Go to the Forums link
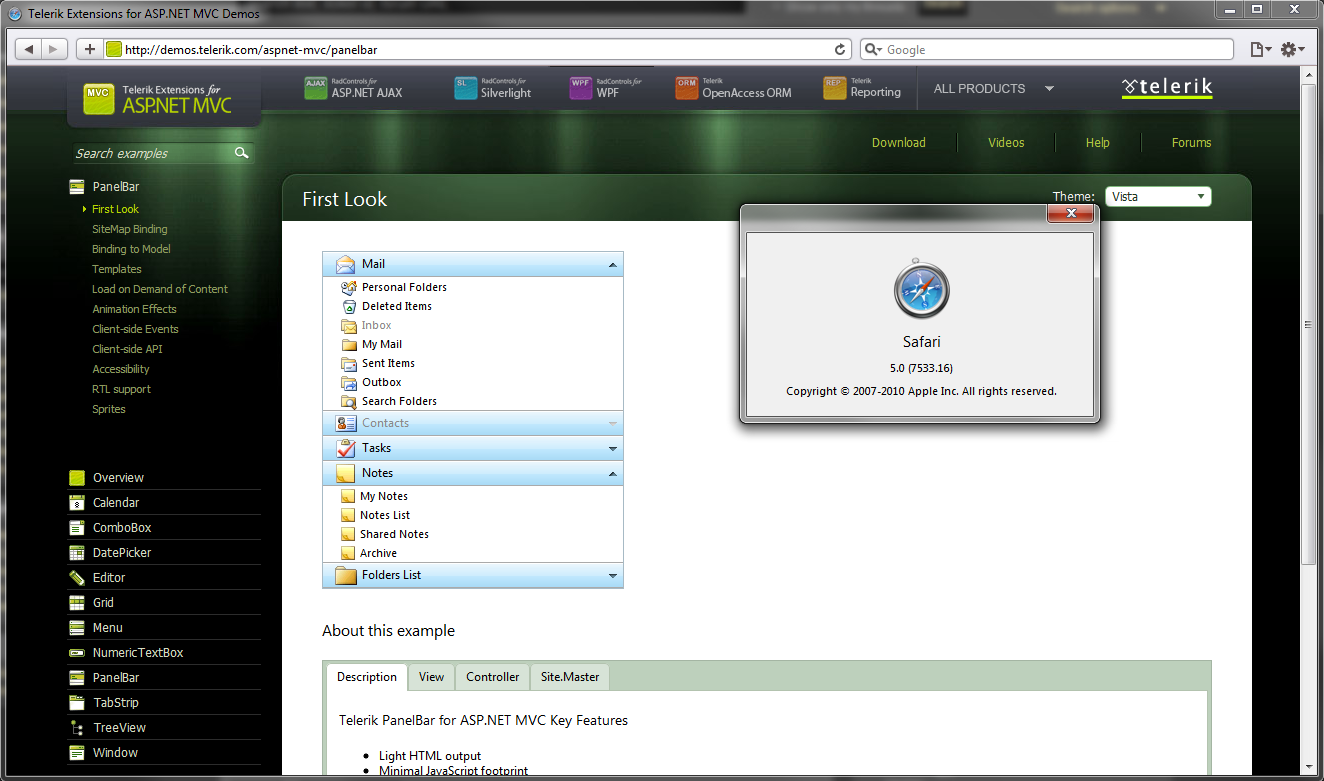 pyautogui.click(x=1191, y=143)
